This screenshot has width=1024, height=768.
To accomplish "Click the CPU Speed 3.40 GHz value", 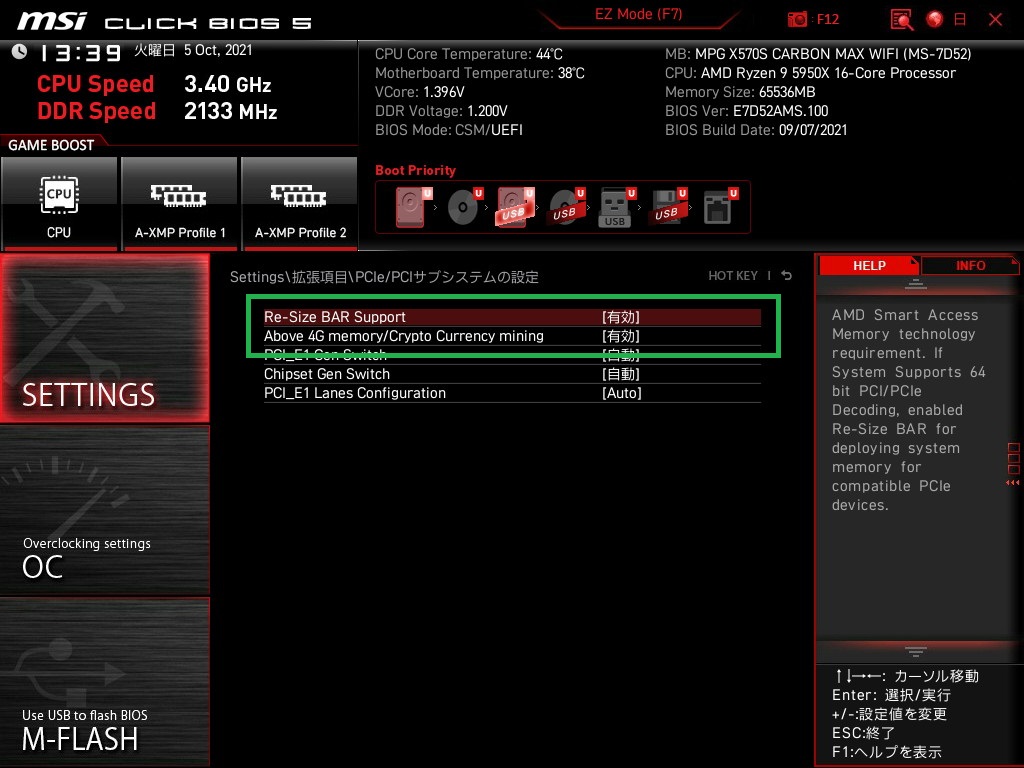I will (x=227, y=84).
